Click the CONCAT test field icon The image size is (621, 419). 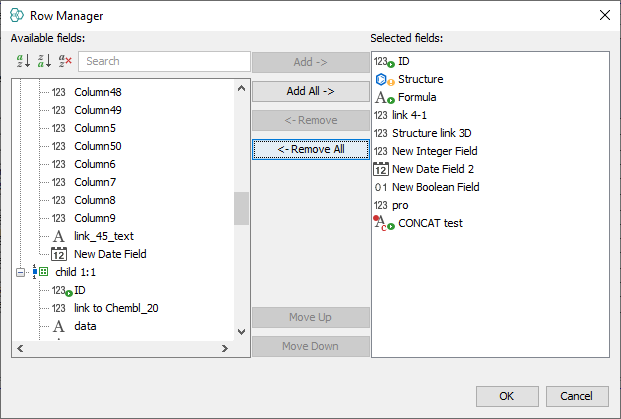coord(383,223)
